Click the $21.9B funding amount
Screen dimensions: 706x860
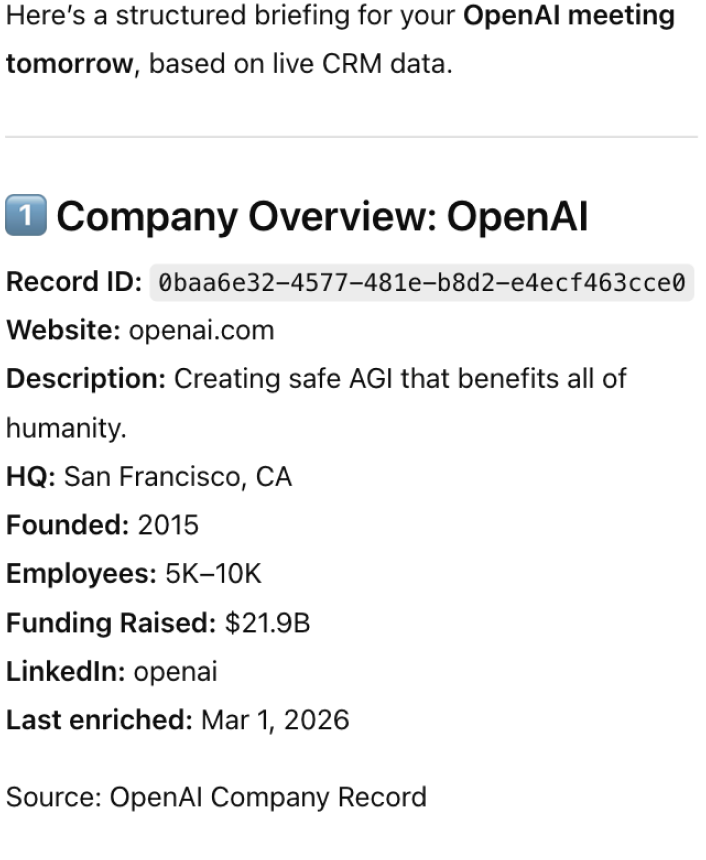(267, 623)
